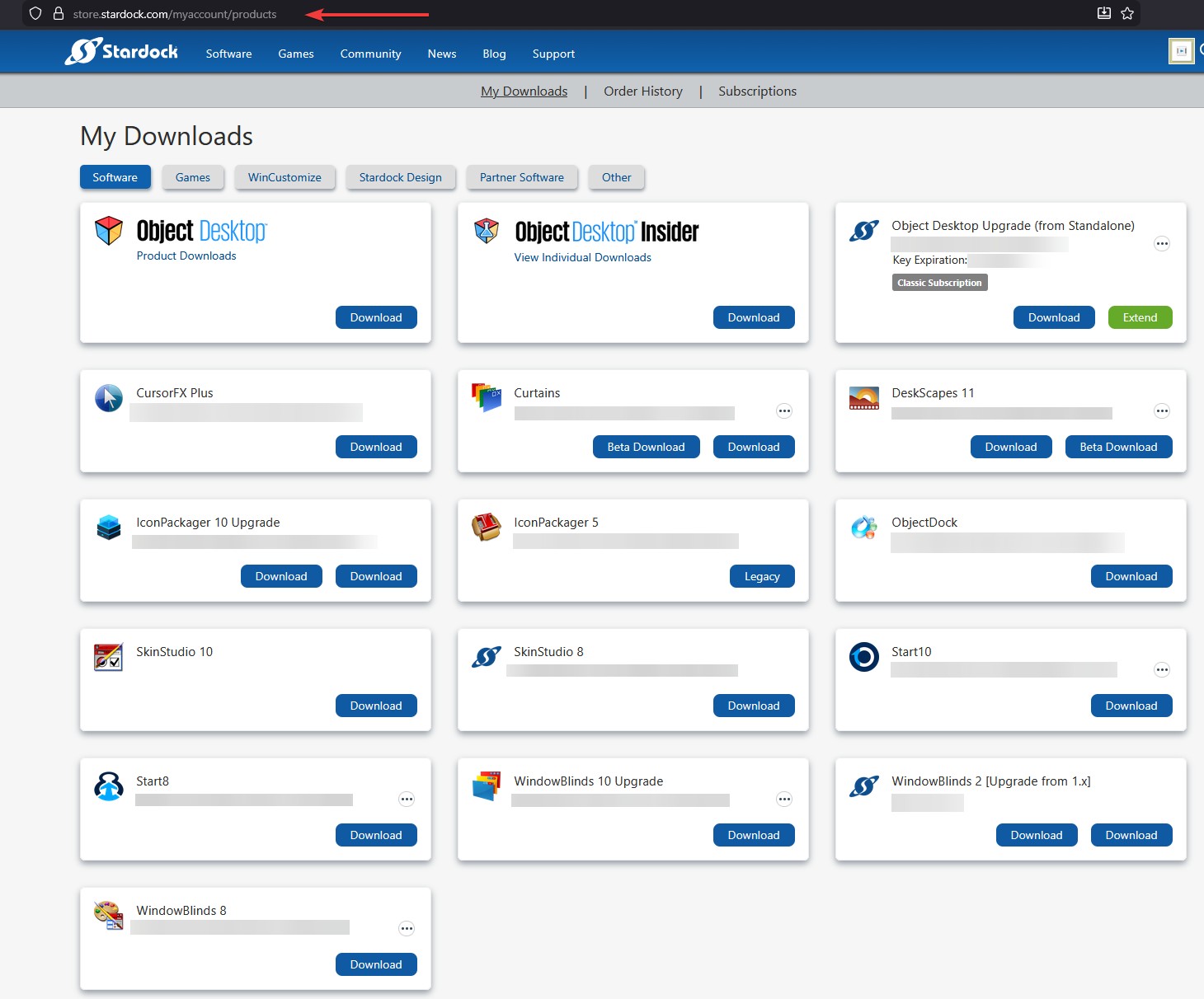Click the Stardock logo in header

click(121, 52)
